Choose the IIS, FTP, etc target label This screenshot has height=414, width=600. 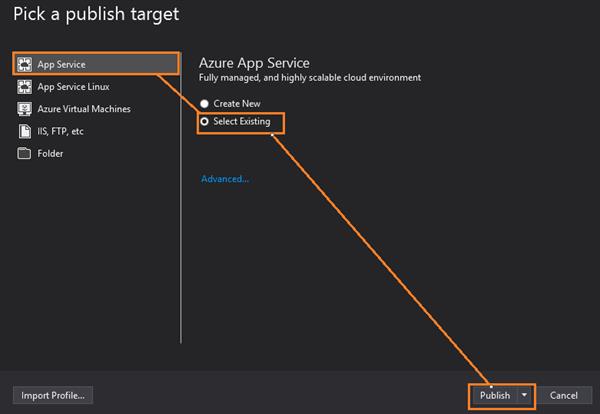click(62, 131)
